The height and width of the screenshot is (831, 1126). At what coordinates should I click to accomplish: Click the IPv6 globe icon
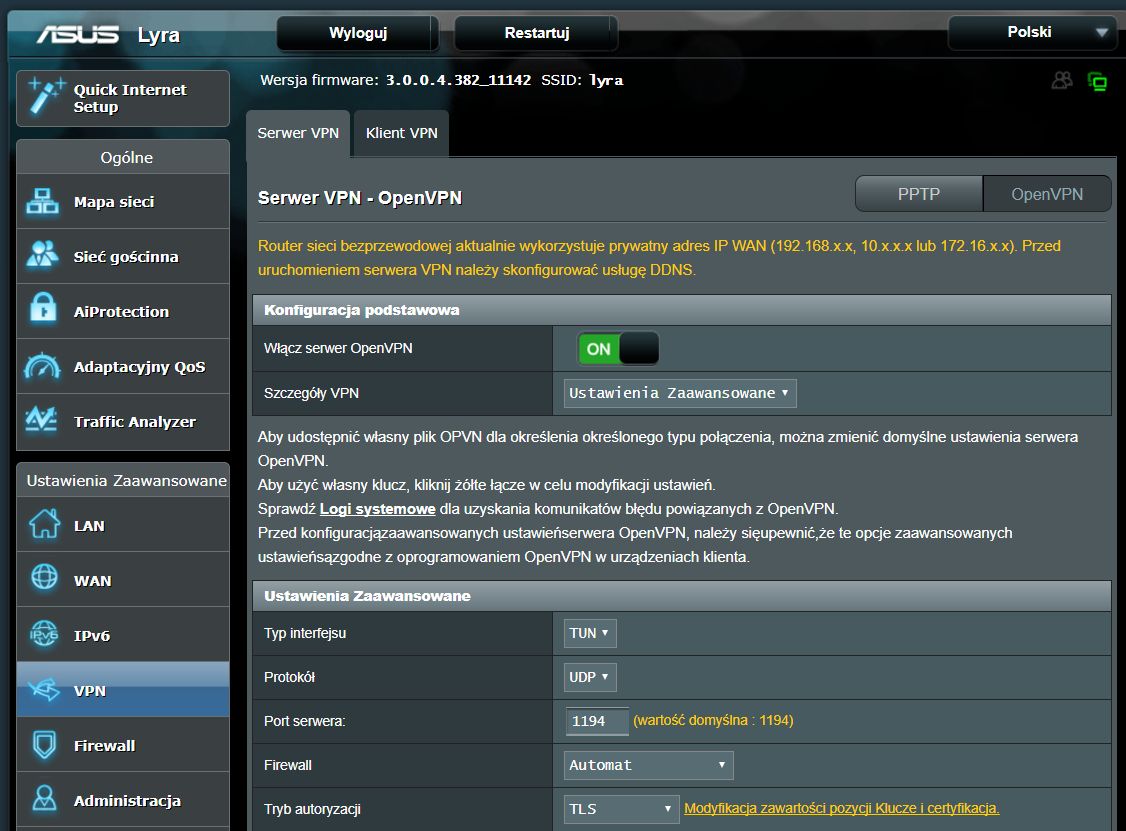pos(44,633)
